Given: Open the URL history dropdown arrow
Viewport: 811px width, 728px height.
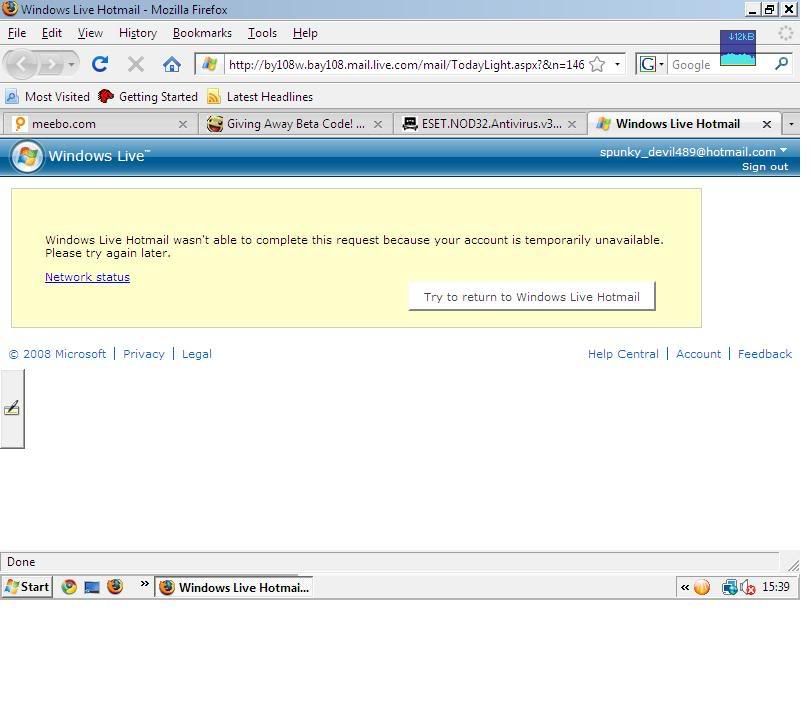Looking at the screenshot, I should (617, 64).
